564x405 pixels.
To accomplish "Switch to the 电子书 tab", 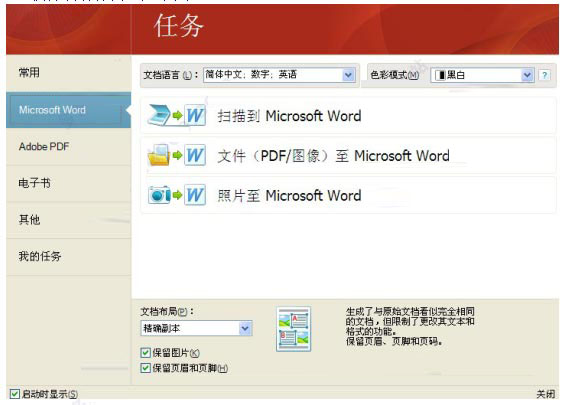I will (69, 183).
